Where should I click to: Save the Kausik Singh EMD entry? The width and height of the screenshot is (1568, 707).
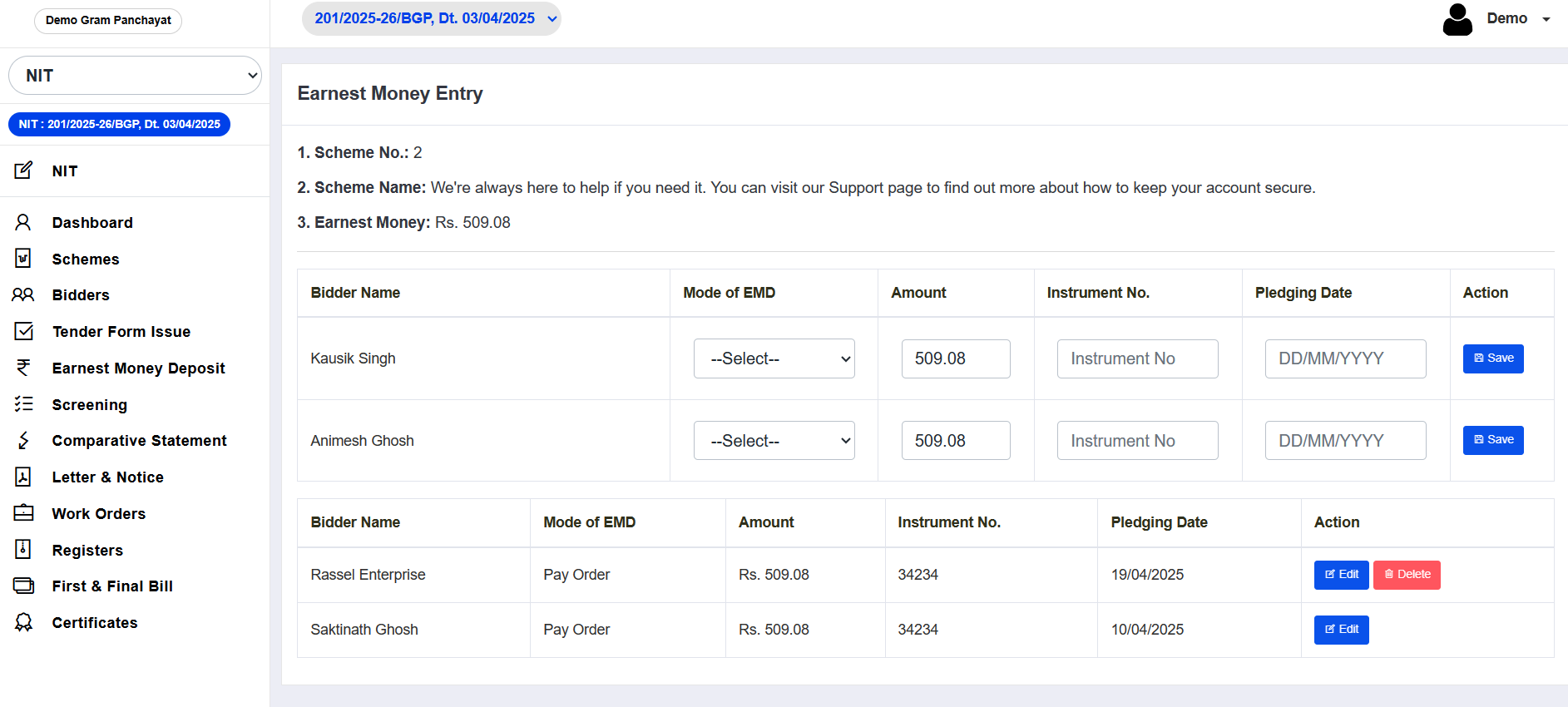1492,358
